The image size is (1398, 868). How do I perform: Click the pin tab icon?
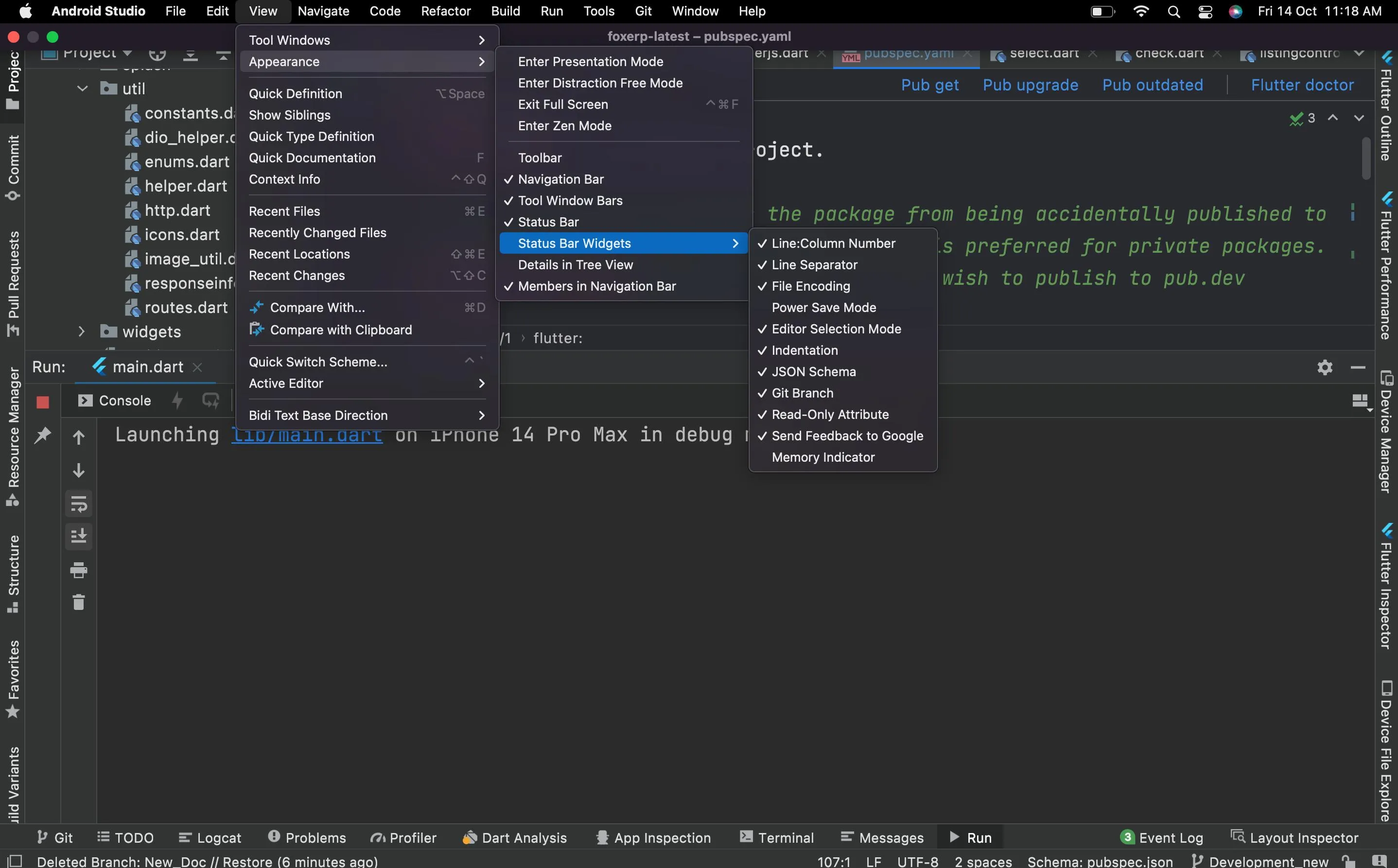coord(42,435)
